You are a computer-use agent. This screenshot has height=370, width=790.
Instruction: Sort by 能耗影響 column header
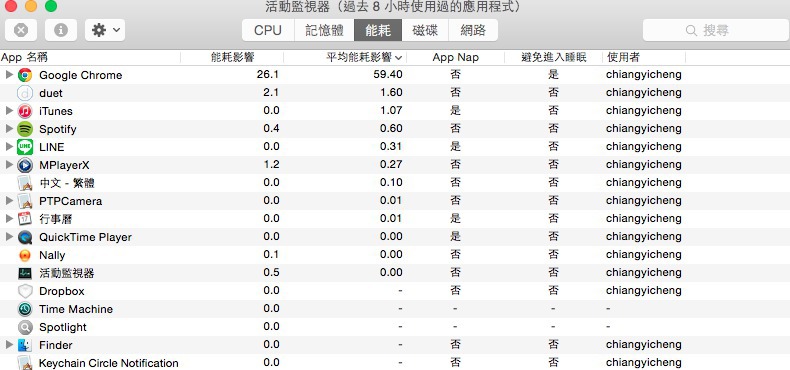(x=232, y=57)
